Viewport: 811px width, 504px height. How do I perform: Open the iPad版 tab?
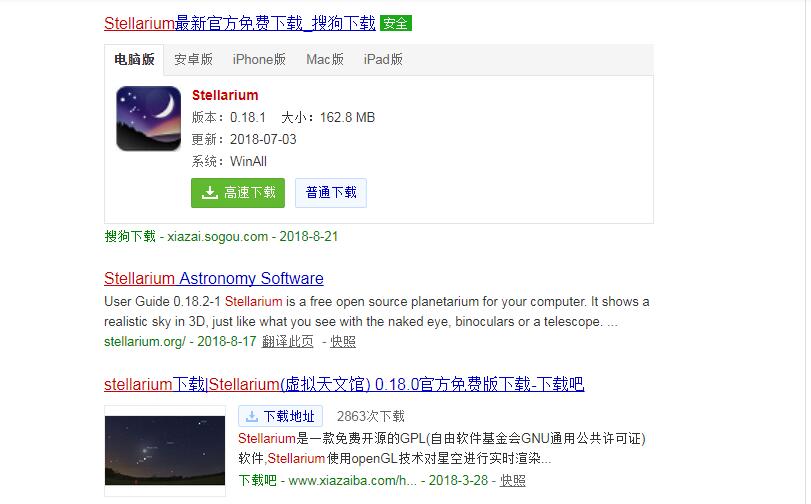pos(383,60)
